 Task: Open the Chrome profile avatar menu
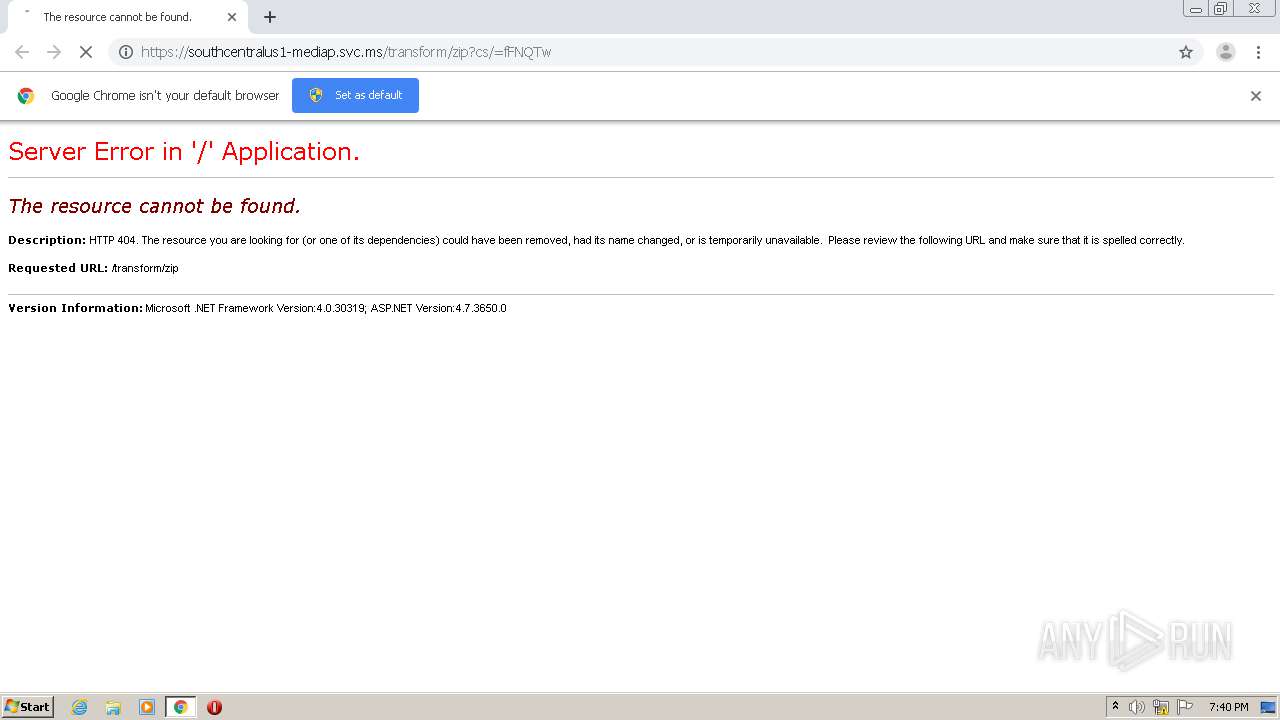[1226, 52]
